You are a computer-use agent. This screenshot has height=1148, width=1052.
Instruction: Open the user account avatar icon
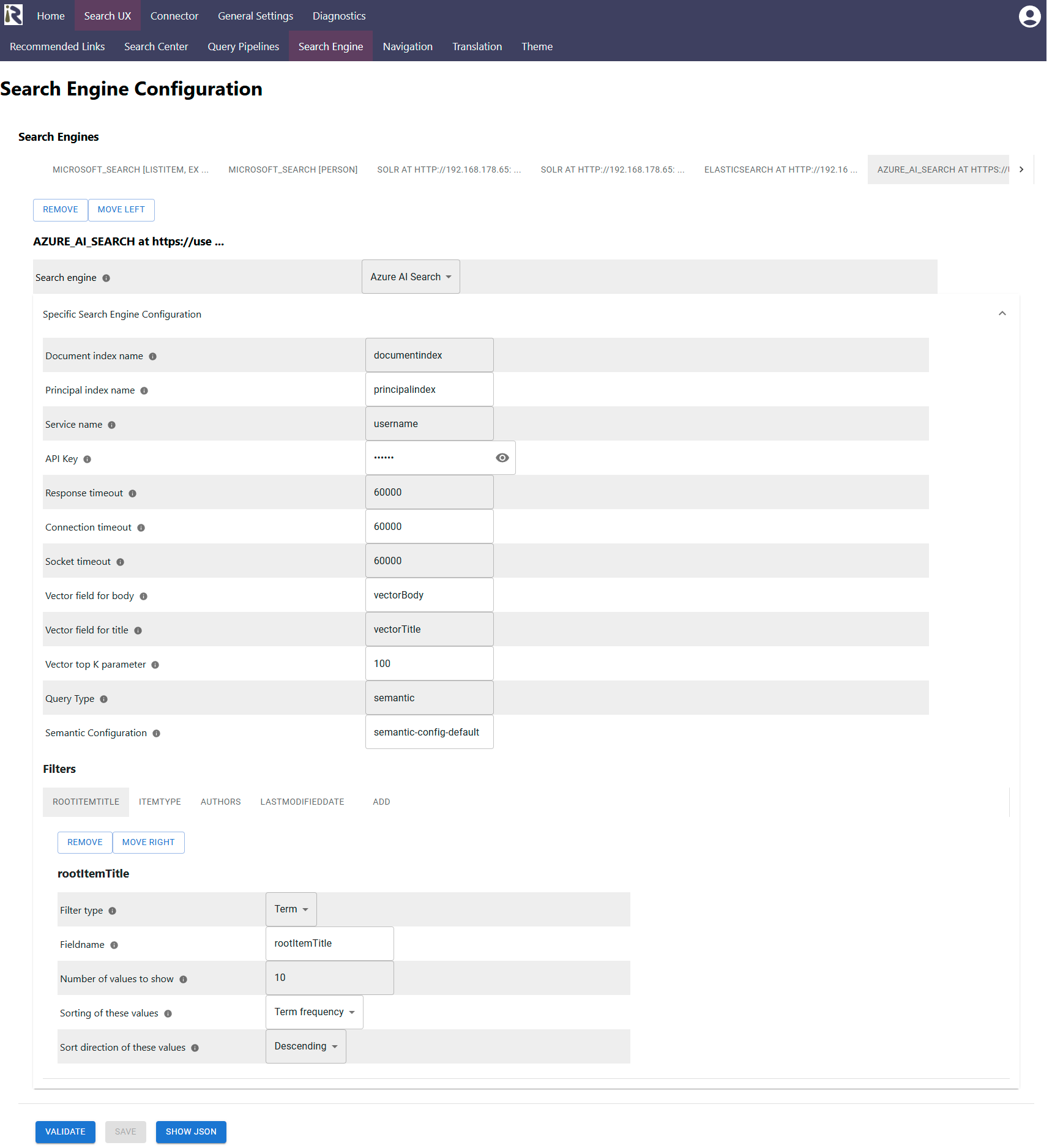point(1029,17)
